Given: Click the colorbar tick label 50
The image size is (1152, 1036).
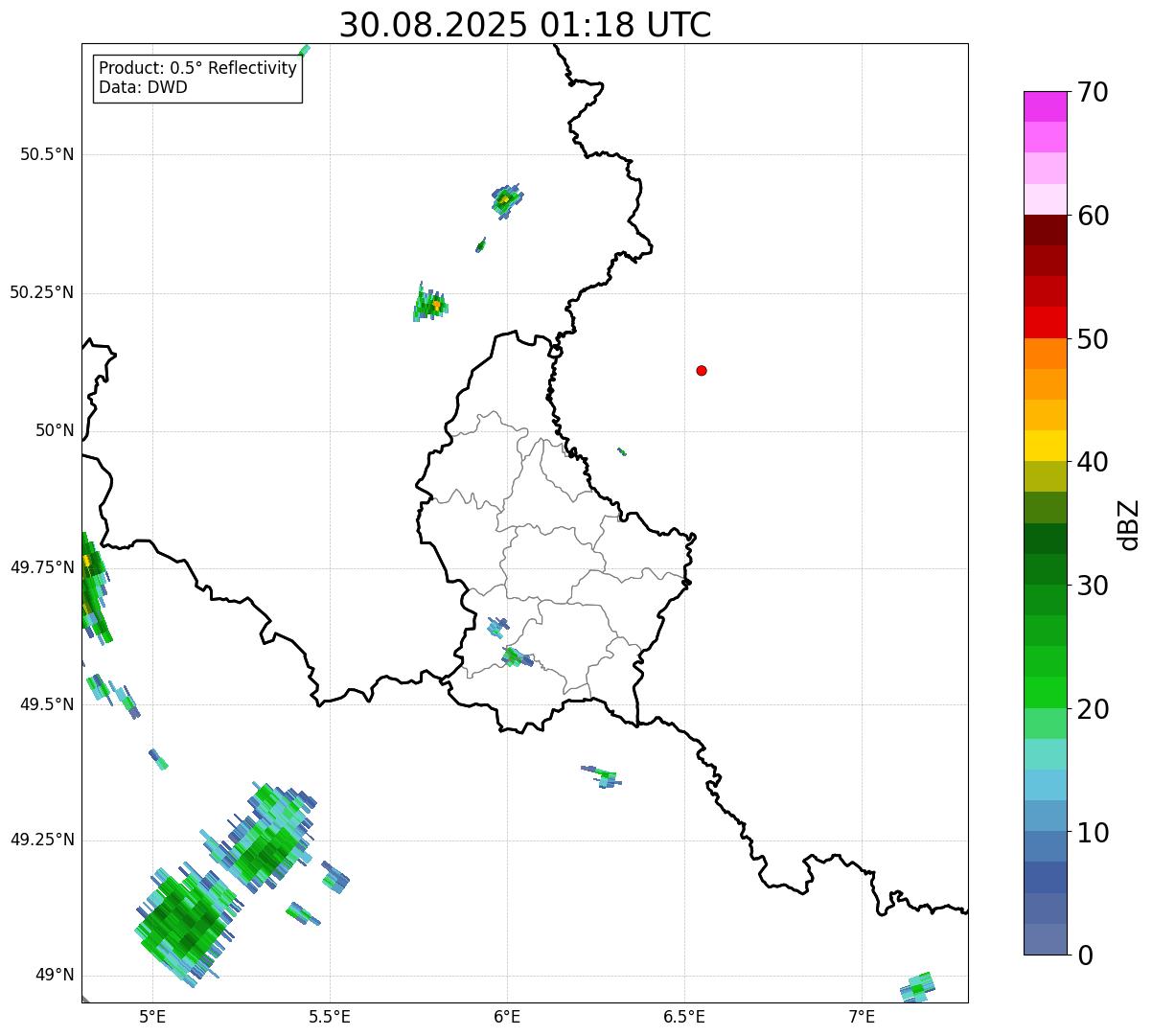Looking at the screenshot, I should (x=1093, y=339).
